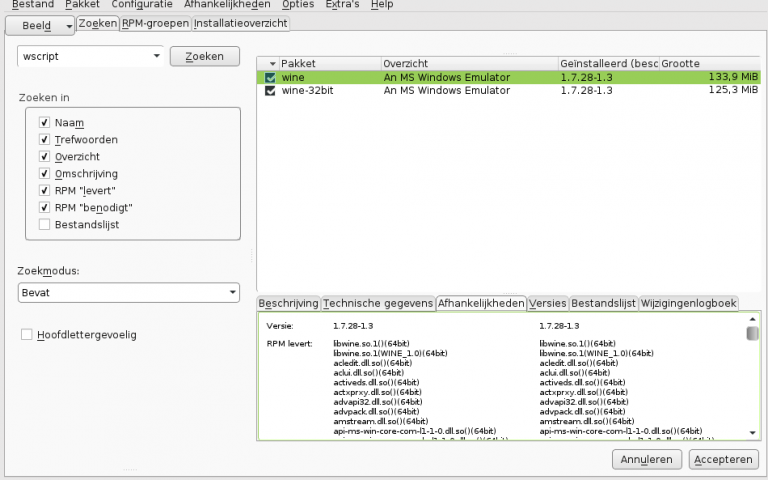
Task: Open the search term history dropdown arrow
Action: click(x=155, y=57)
